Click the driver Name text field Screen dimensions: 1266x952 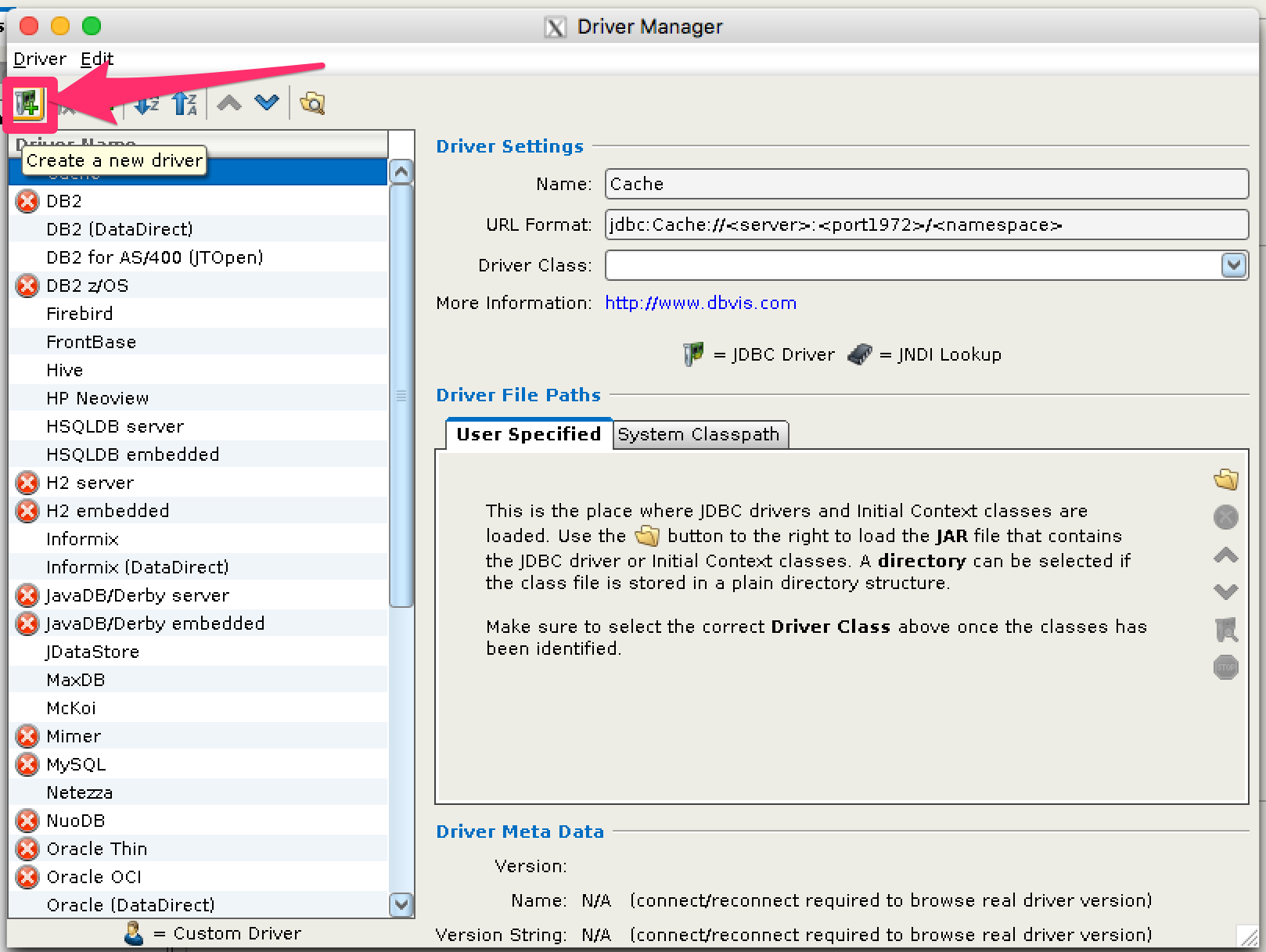point(926,185)
